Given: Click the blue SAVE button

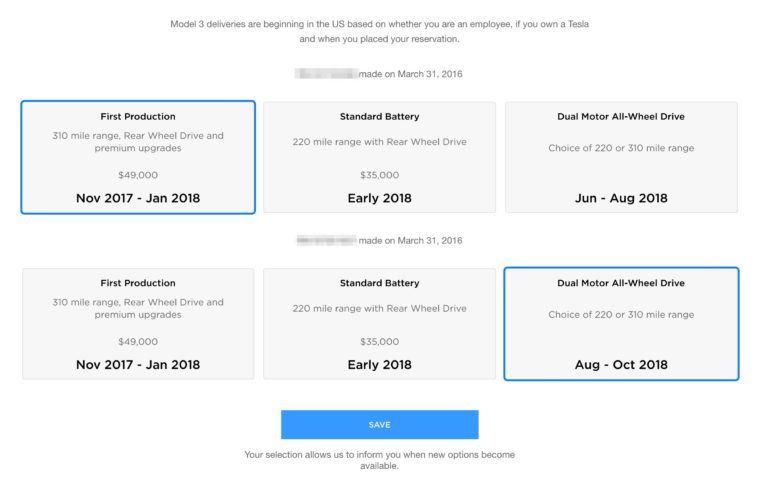Looking at the screenshot, I should (x=380, y=425).
